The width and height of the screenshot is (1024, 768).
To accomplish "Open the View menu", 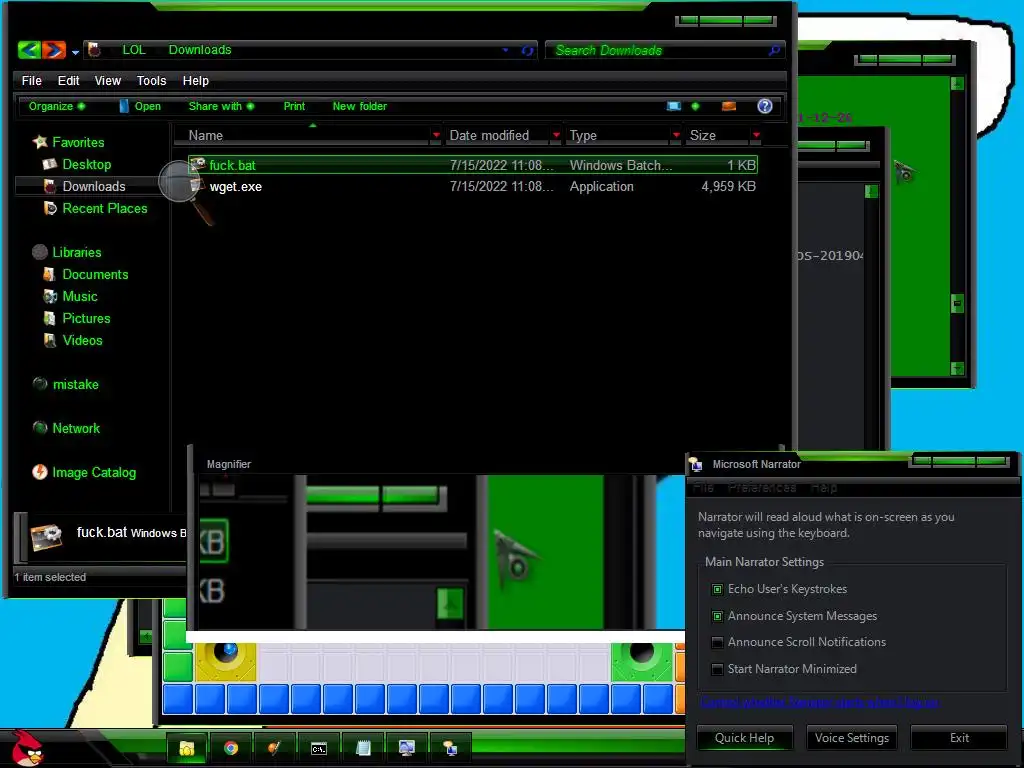I will (x=108, y=80).
